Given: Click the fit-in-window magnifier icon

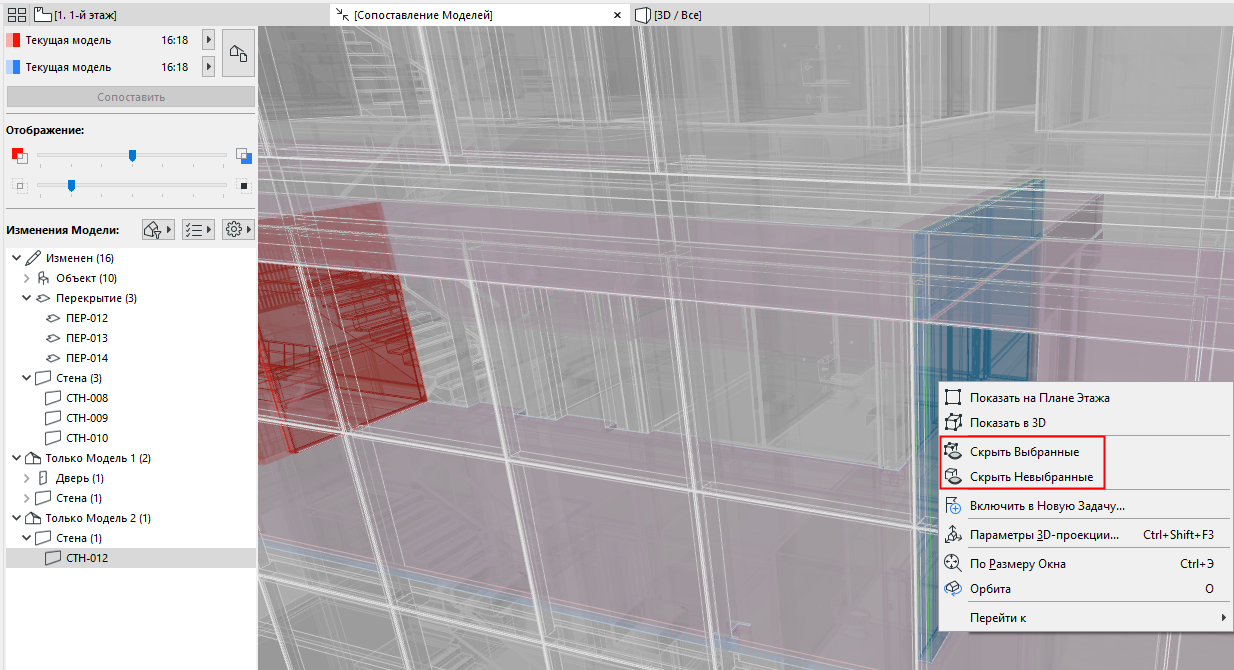Looking at the screenshot, I should pos(953,563).
